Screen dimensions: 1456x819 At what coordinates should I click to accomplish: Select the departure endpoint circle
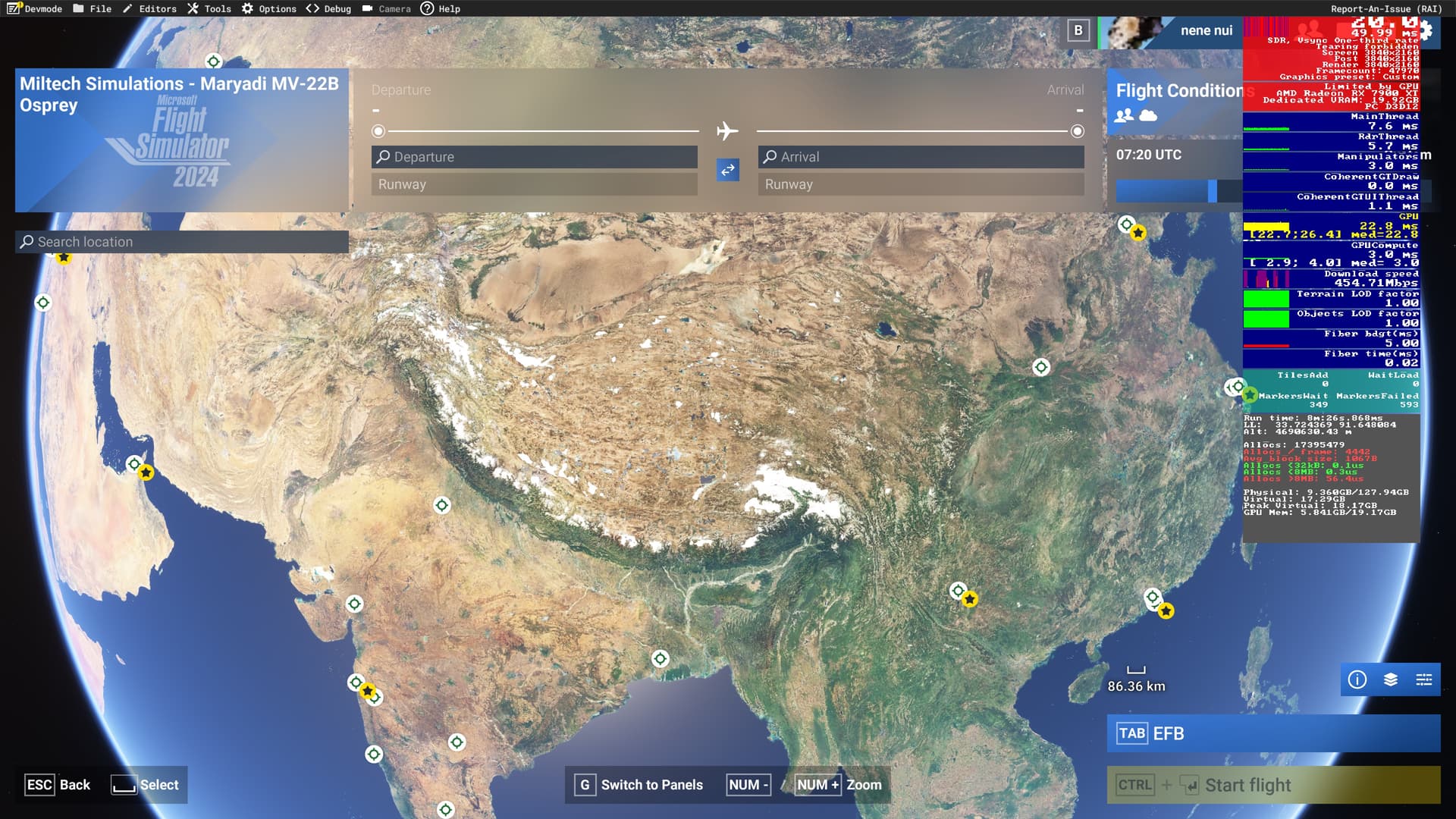click(378, 131)
